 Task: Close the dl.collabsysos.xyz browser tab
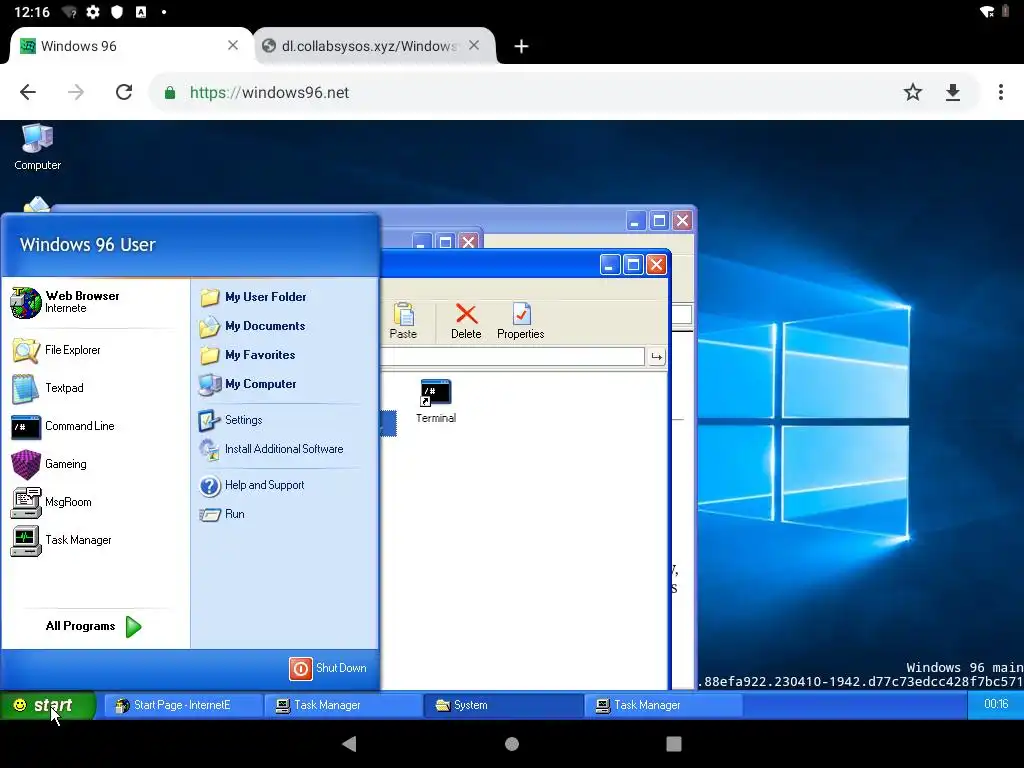474,45
